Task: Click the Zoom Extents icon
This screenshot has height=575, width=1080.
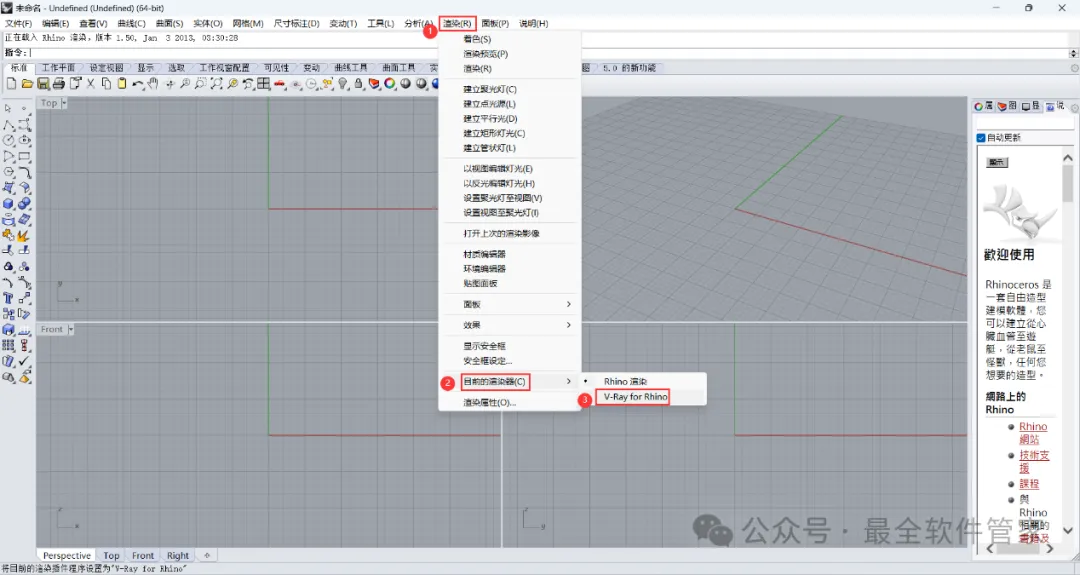Action: click(216, 83)
